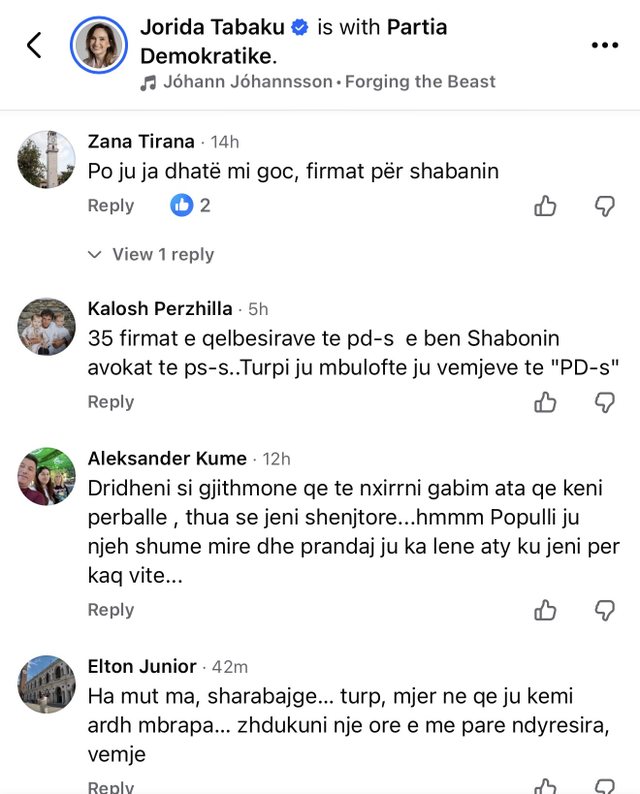The width and height of the screenshot is (640, 794).
Task: Reply to Kalosh Perzhilla's comment
Action: click(x=110, y=401)
